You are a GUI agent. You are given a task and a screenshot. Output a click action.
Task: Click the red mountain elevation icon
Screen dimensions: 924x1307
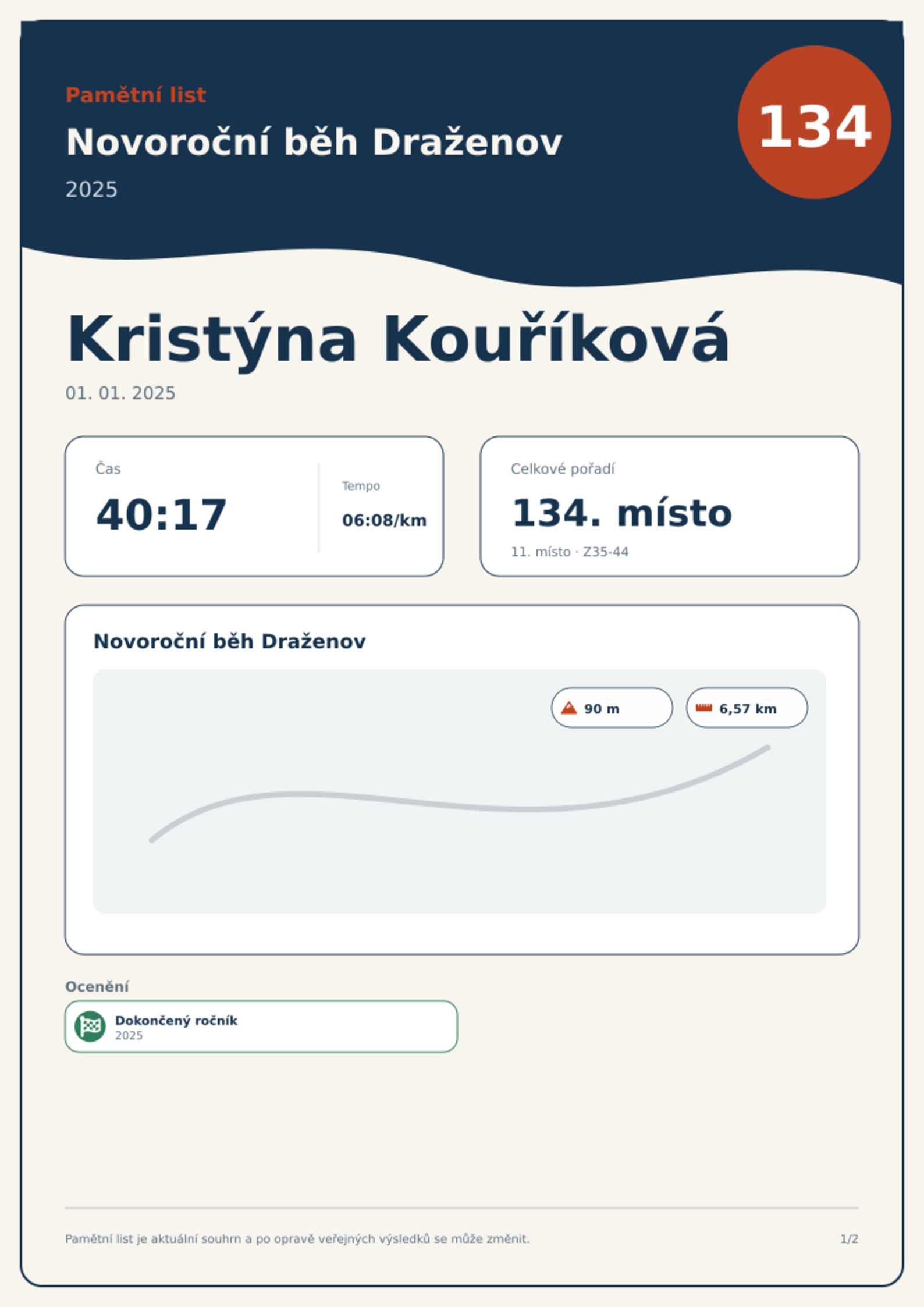pyautogui.click(x=568, y=708)
